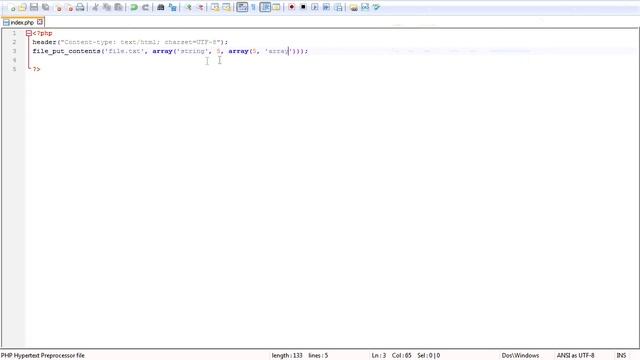Click 'length : 133' in status bar

click(x=287, y=356)
